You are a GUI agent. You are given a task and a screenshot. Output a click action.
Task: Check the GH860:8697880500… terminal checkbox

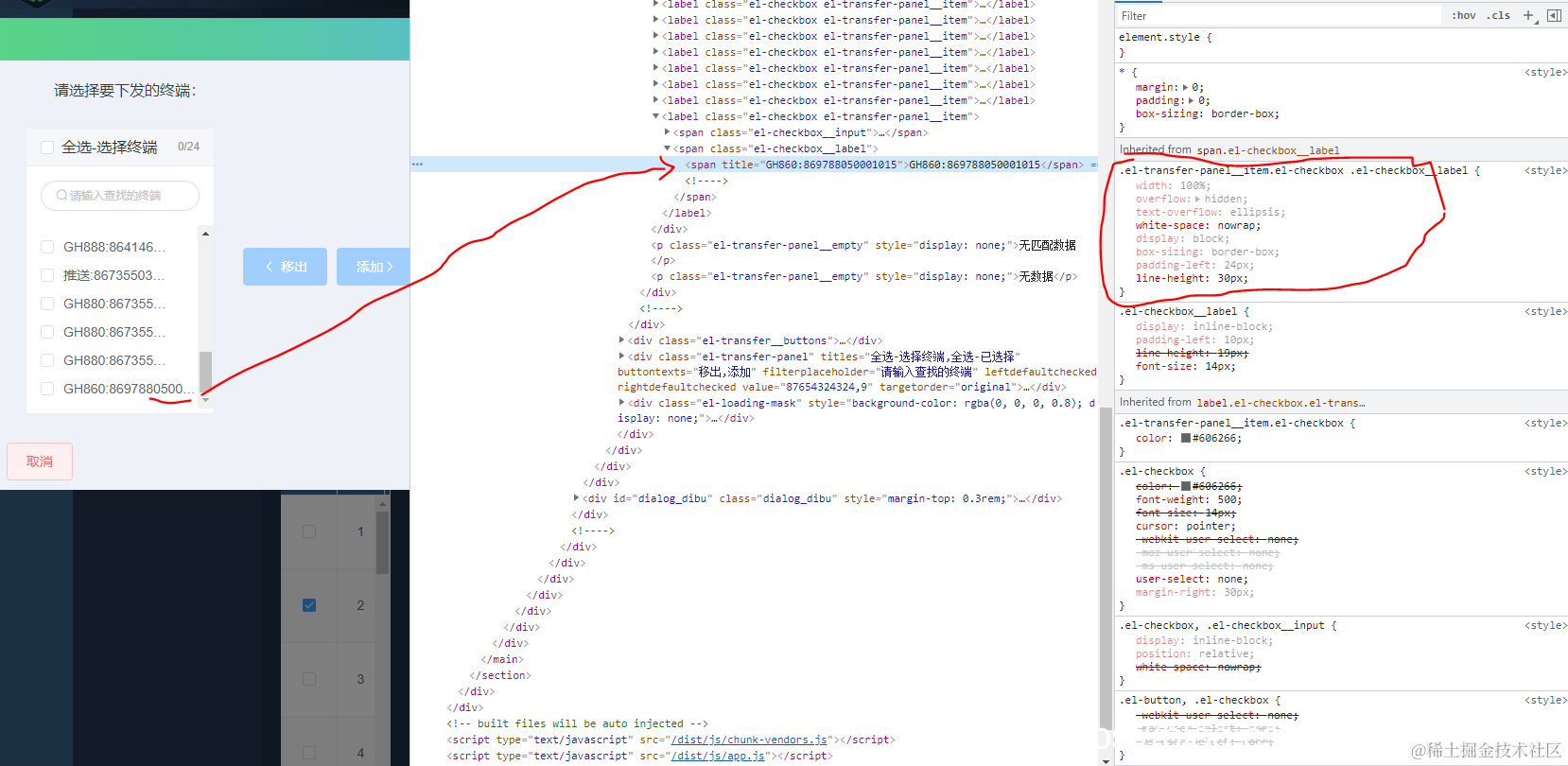pos(47,389)
